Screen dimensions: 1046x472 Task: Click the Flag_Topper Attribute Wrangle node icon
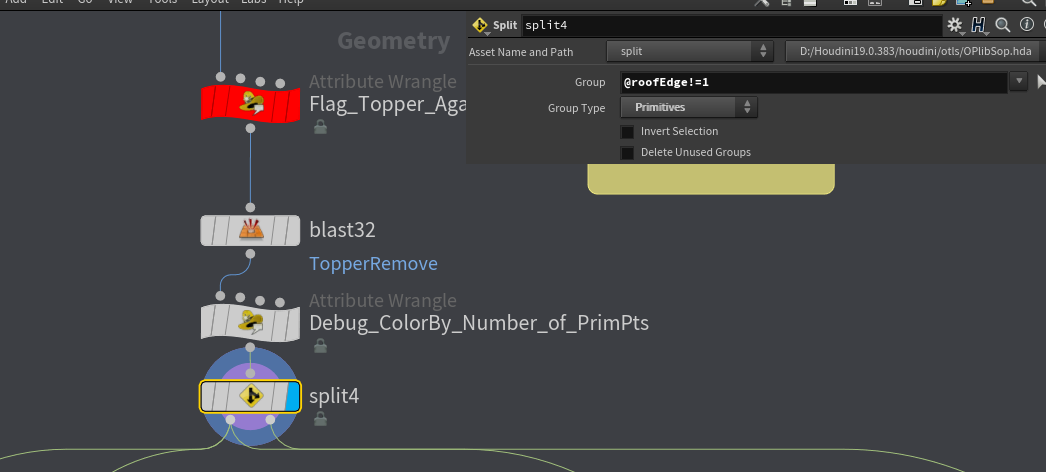(250, 102)
